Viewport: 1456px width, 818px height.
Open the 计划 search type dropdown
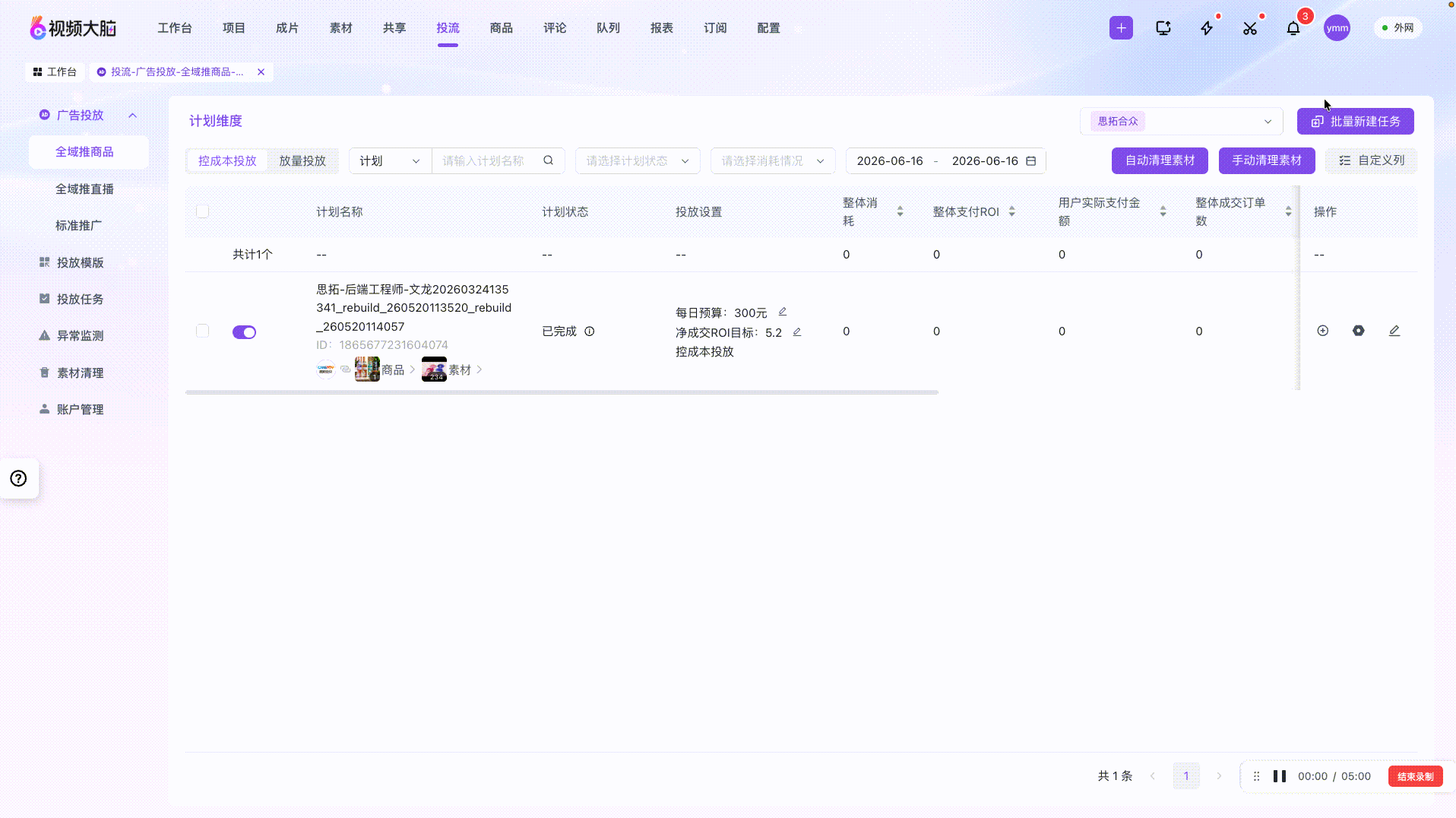tap(390, 161)
